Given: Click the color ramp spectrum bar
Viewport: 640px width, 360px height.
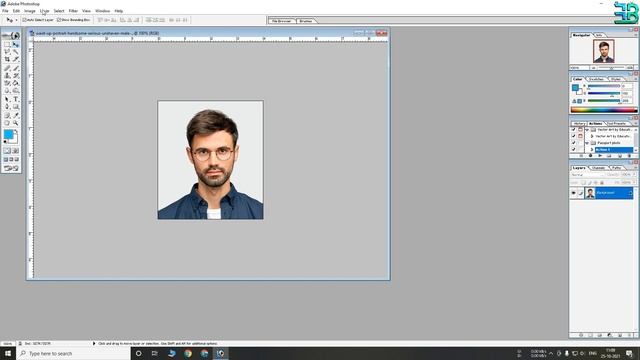Looking at the screenshot, I should [604, 110].
